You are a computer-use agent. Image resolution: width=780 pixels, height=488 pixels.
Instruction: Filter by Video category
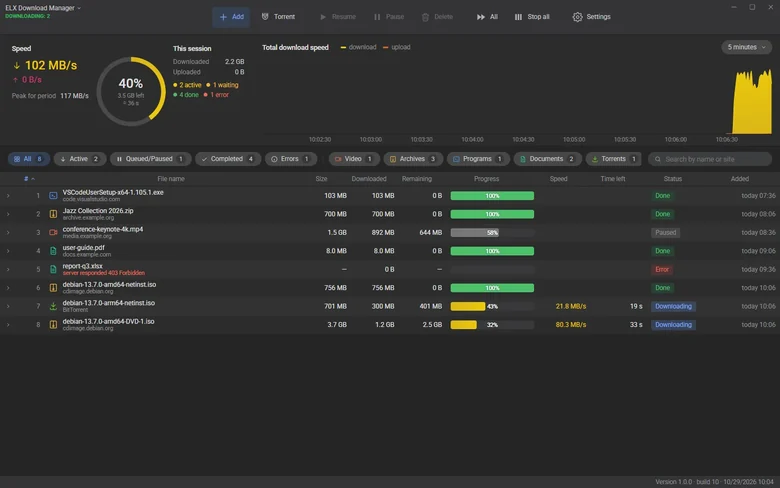[x=354, y=159]
